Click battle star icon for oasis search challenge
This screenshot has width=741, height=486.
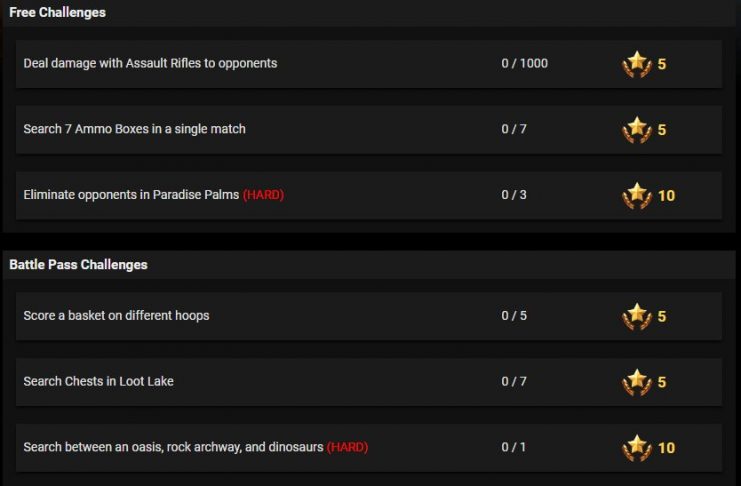637,448
